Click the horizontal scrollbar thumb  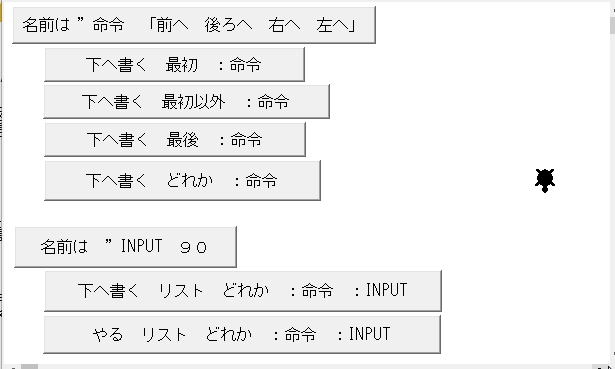[x=29, y=367]
